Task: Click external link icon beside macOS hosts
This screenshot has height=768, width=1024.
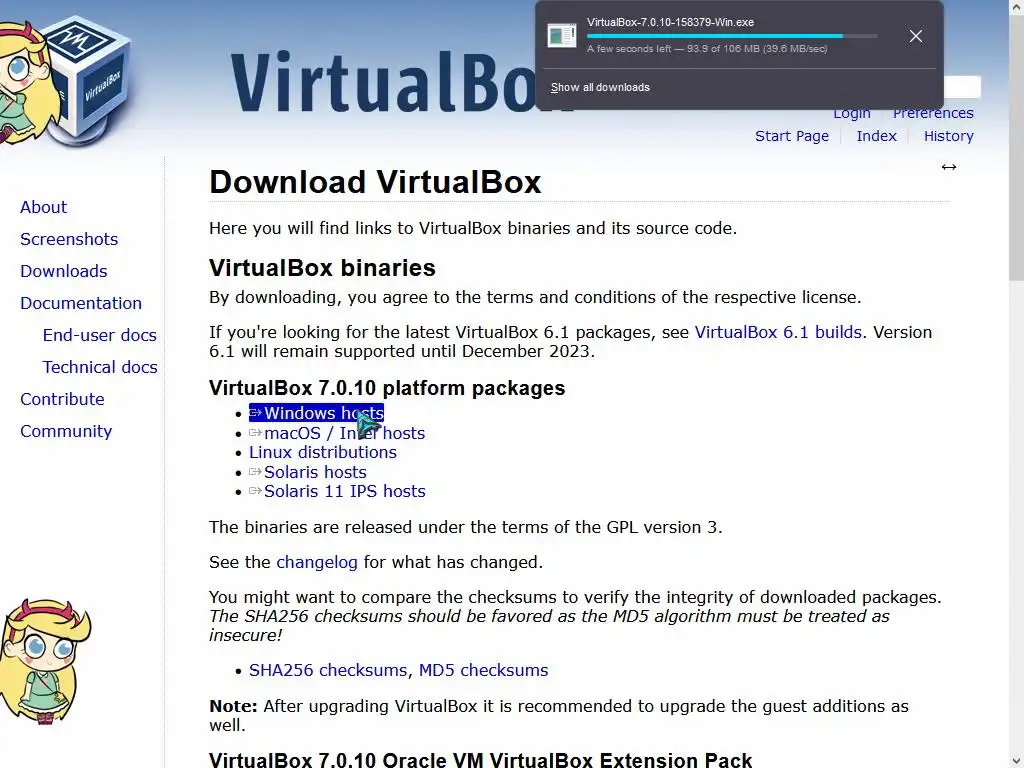Action: [x=255, y=433]
